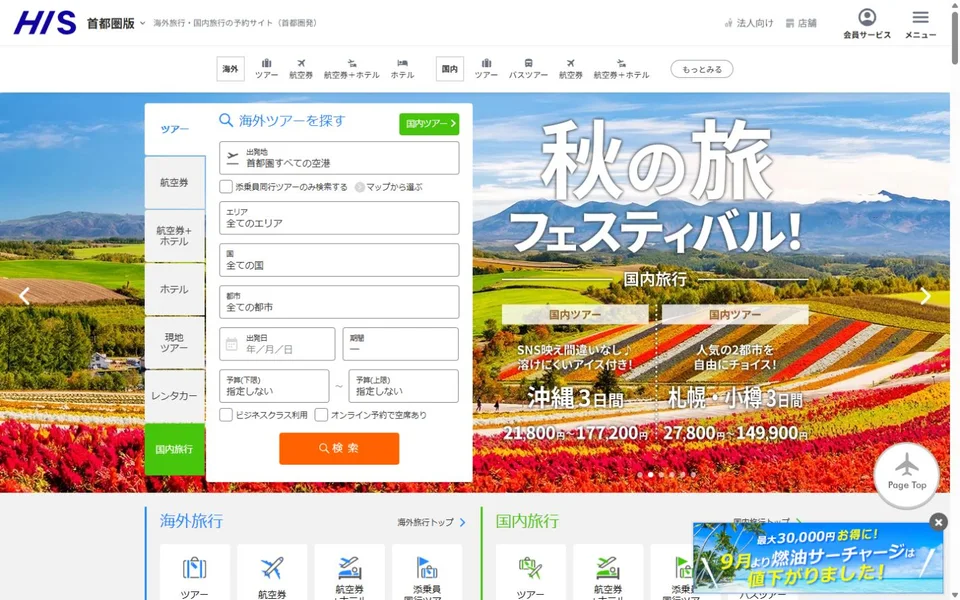Enable 添乗員同行ツアーのみ検索する checkbox
The height and width of the screenshot is (600, 960).
pos(226,187)
